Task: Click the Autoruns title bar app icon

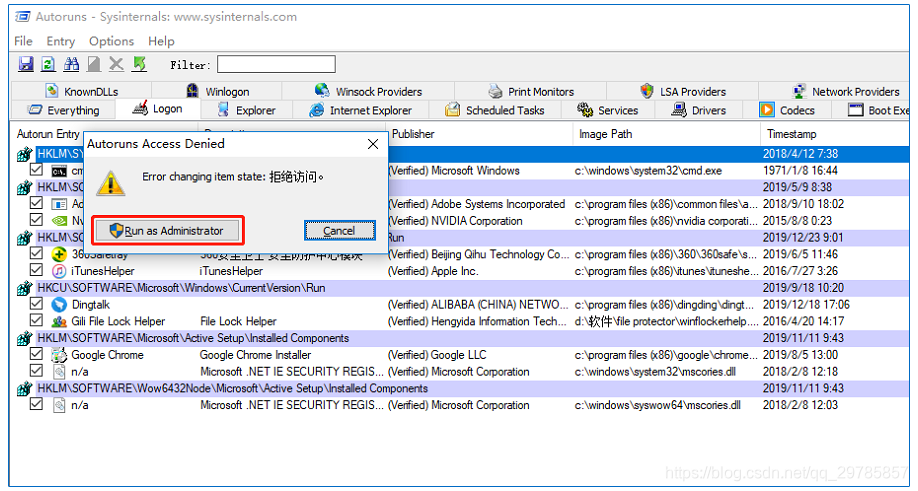Action: (x=23, y=16)
